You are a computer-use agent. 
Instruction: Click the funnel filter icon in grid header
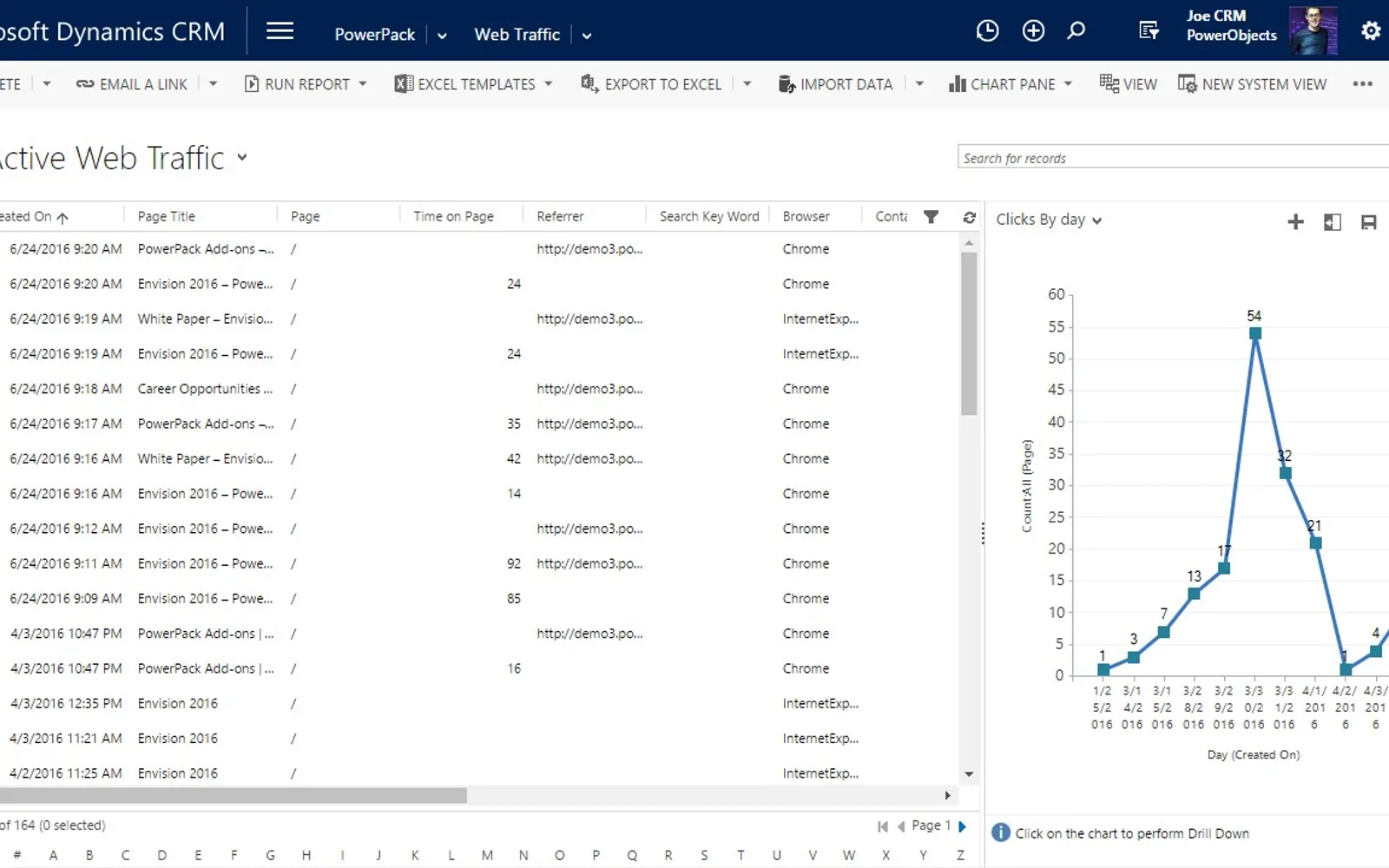tap(931, 217)
